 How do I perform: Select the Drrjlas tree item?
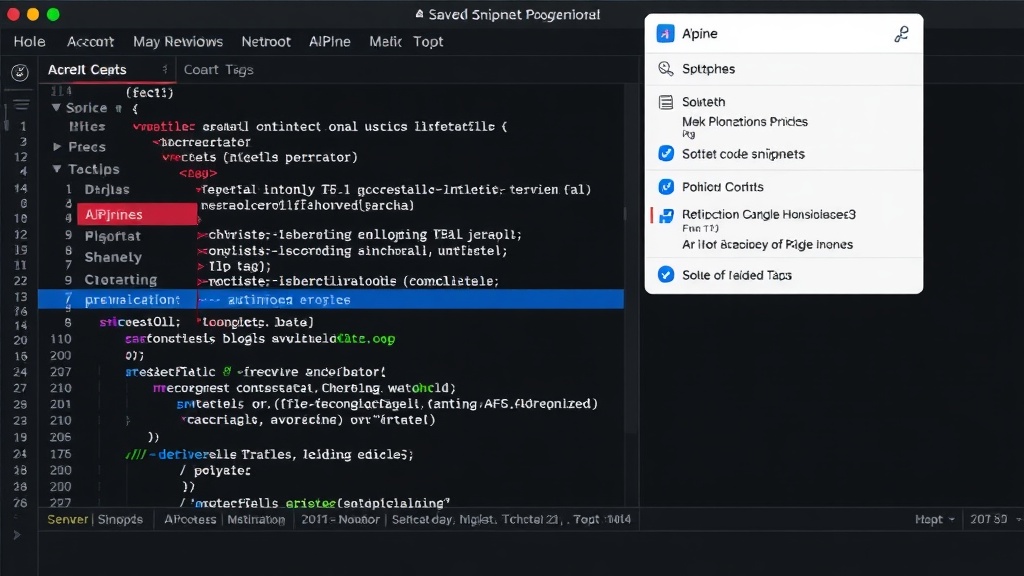point(107,189)
